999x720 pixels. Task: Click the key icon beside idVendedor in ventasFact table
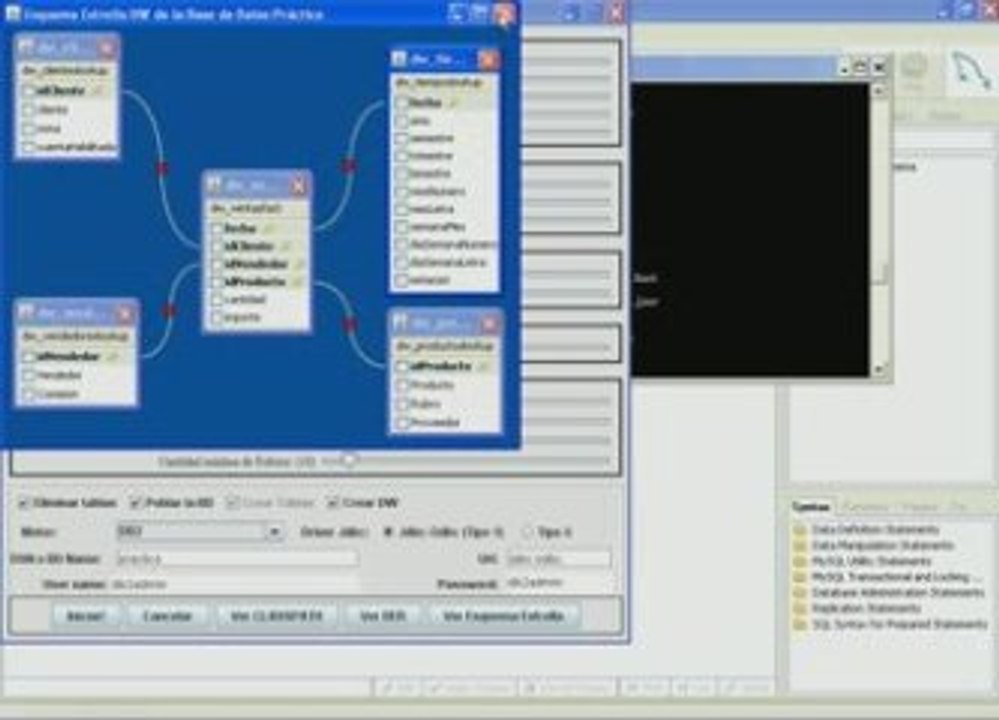(299, 264)
